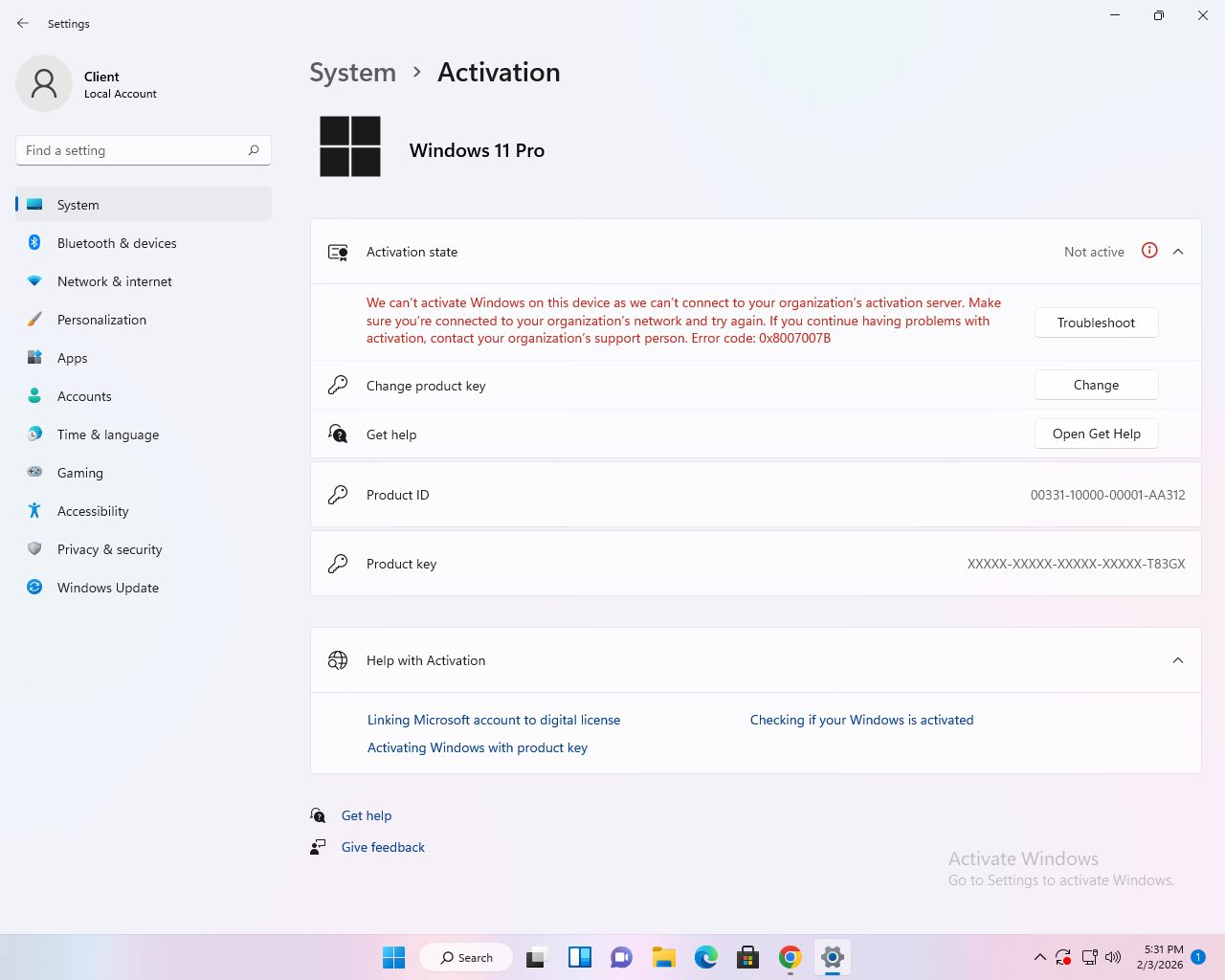Open Gaming settings
This screenshot has width=1225, height=980.
tap(144, 473)
